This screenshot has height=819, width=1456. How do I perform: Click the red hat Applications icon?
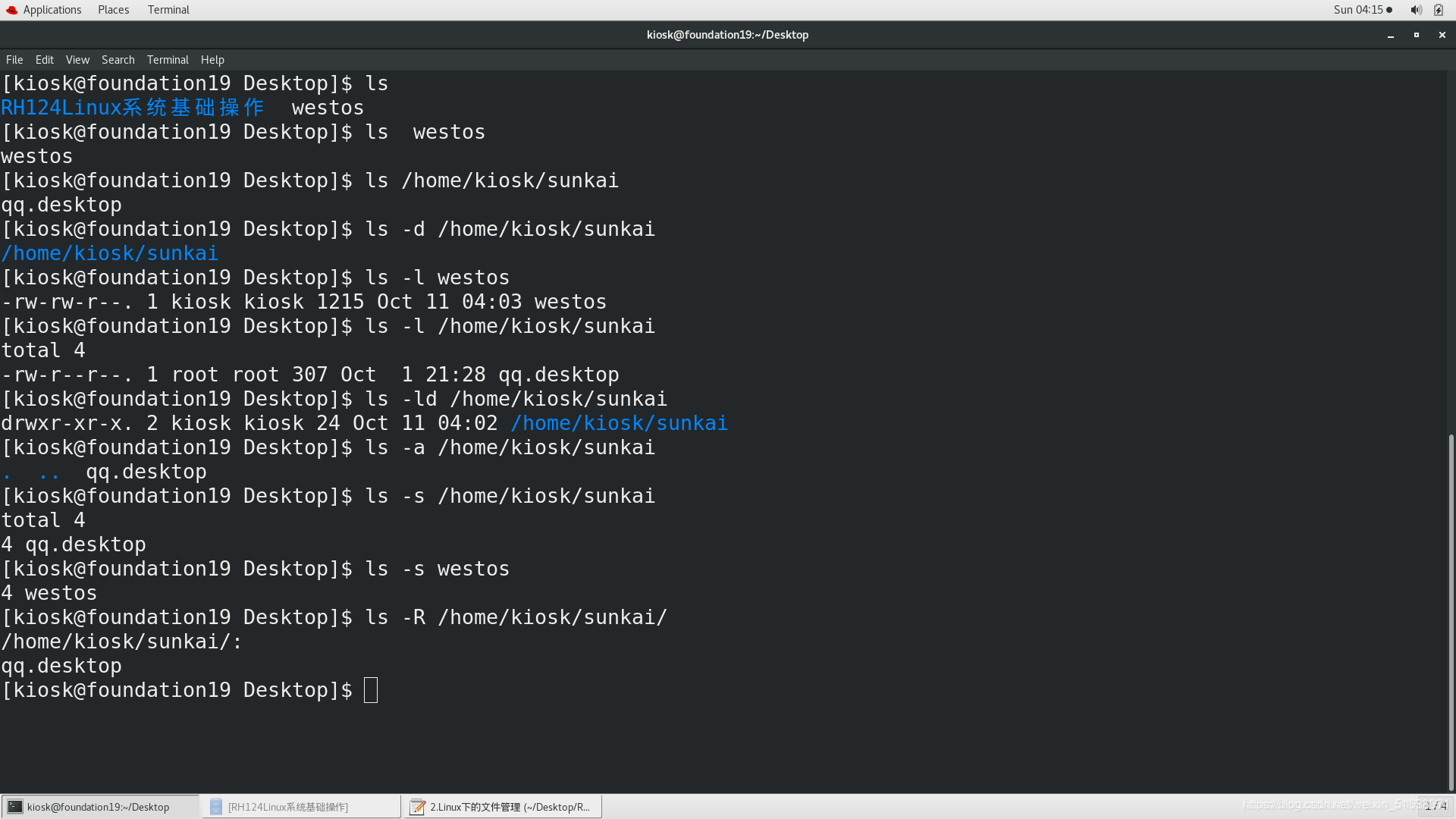point(11,10)
